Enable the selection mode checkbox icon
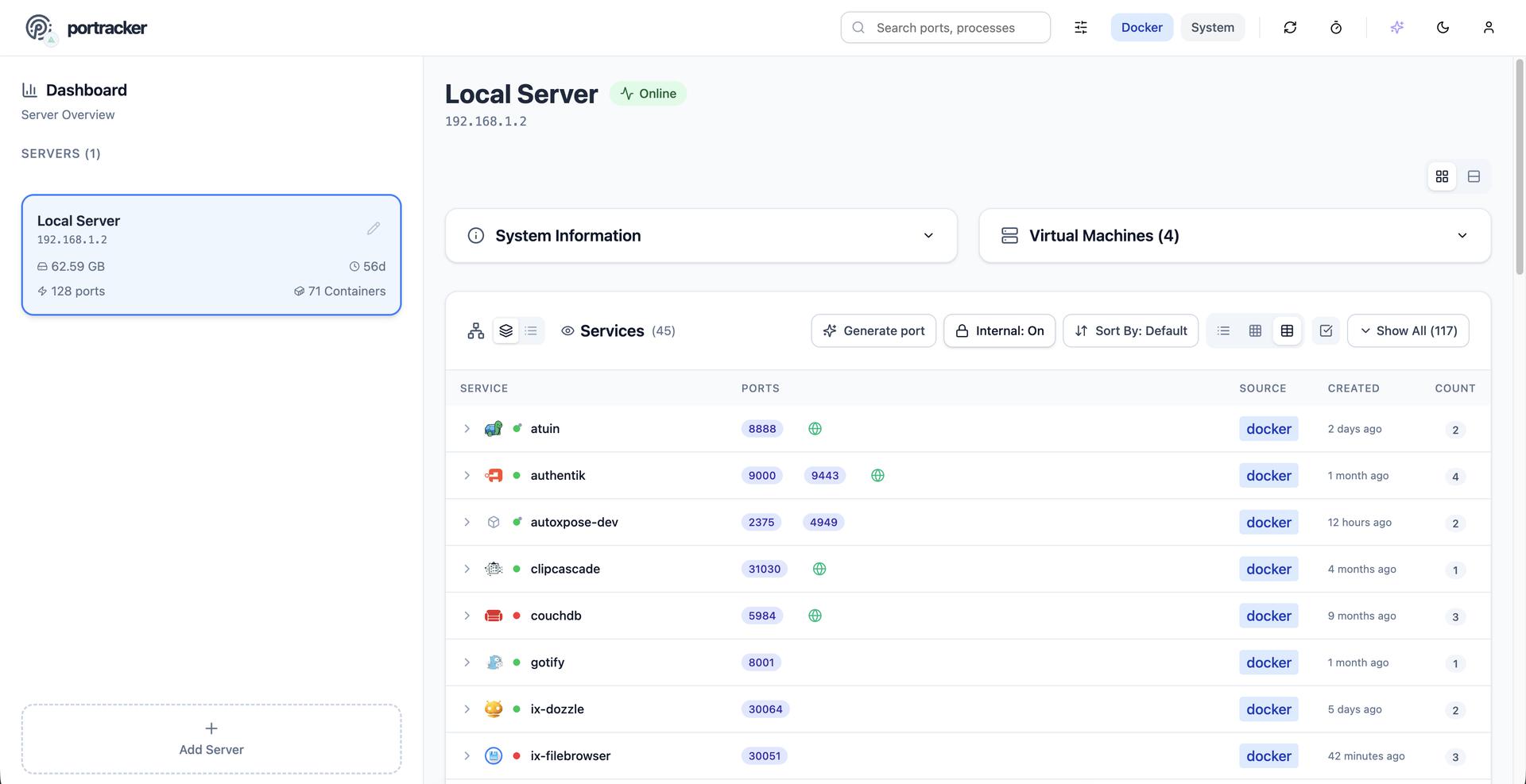Viewport: 1526px width, 784px height. (1326, 331)
